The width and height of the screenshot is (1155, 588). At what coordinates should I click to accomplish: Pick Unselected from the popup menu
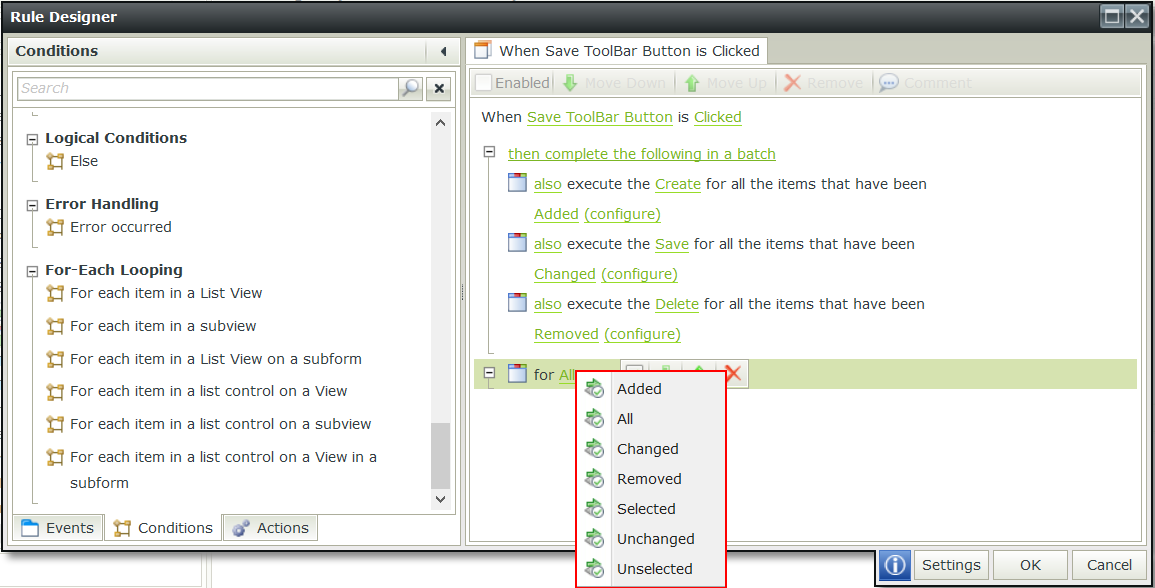(650, 569)
